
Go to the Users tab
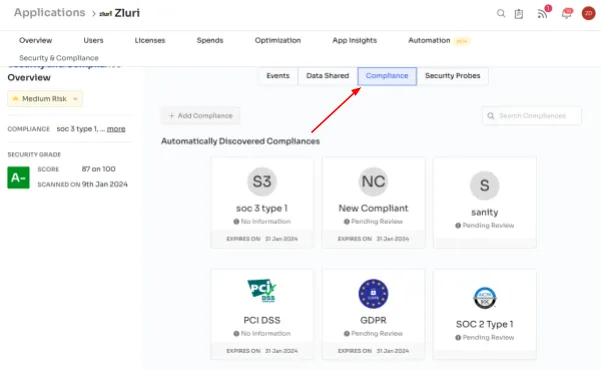93,40
